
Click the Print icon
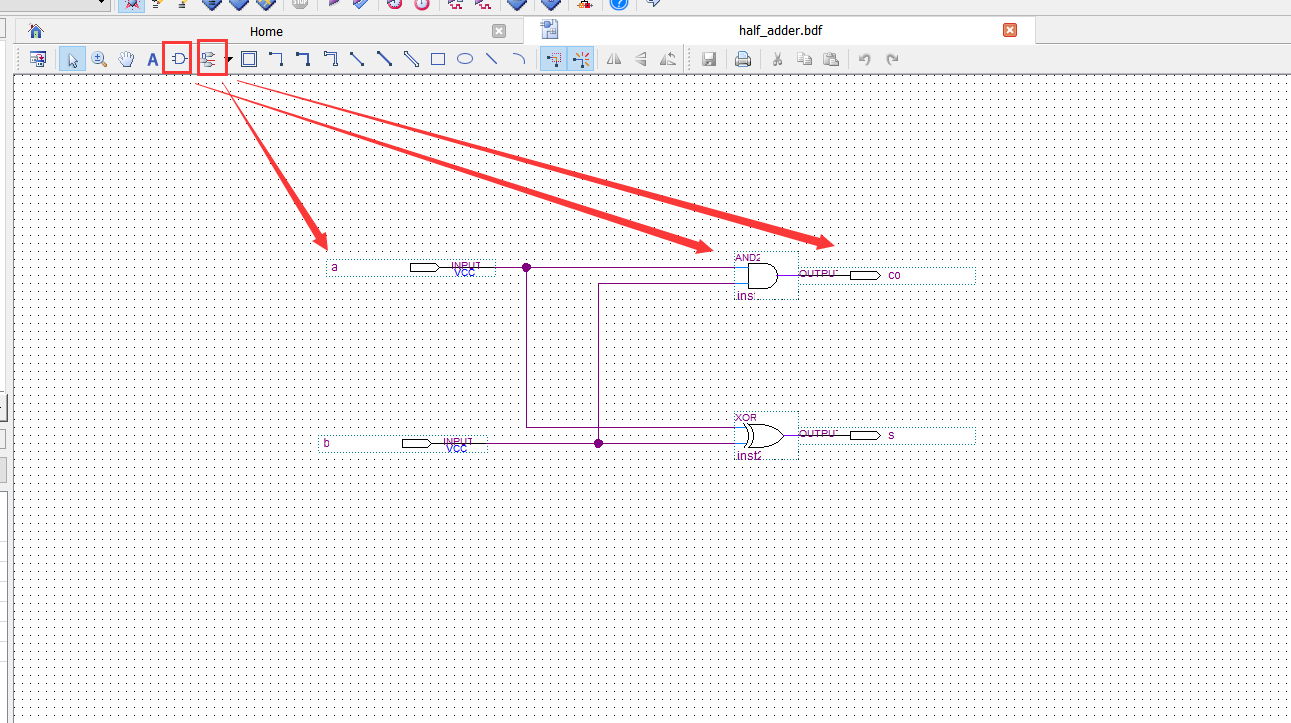click(743, 59)
